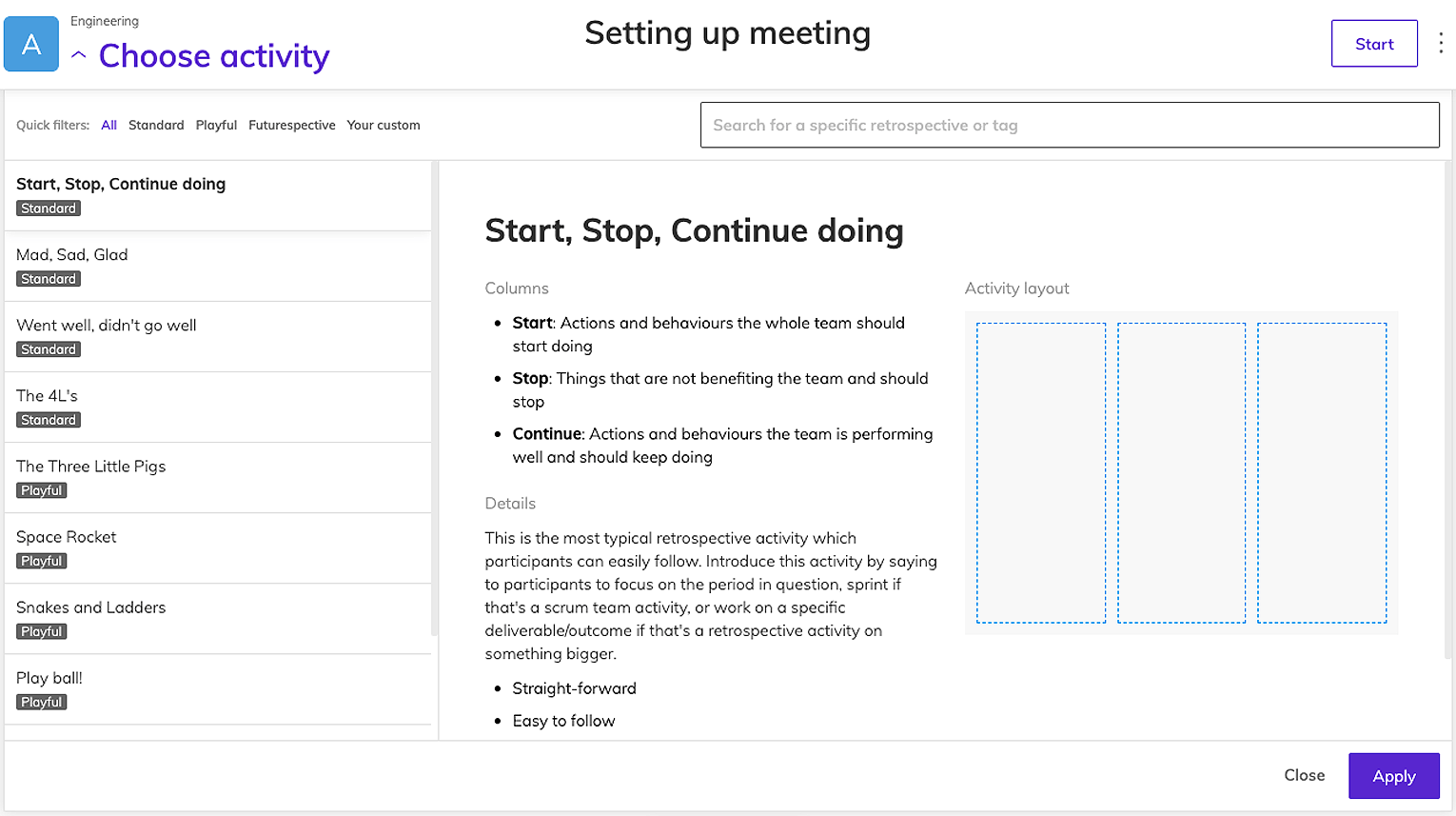
Task: Pick The 4L's activity
Action: [x=218, y=407]
